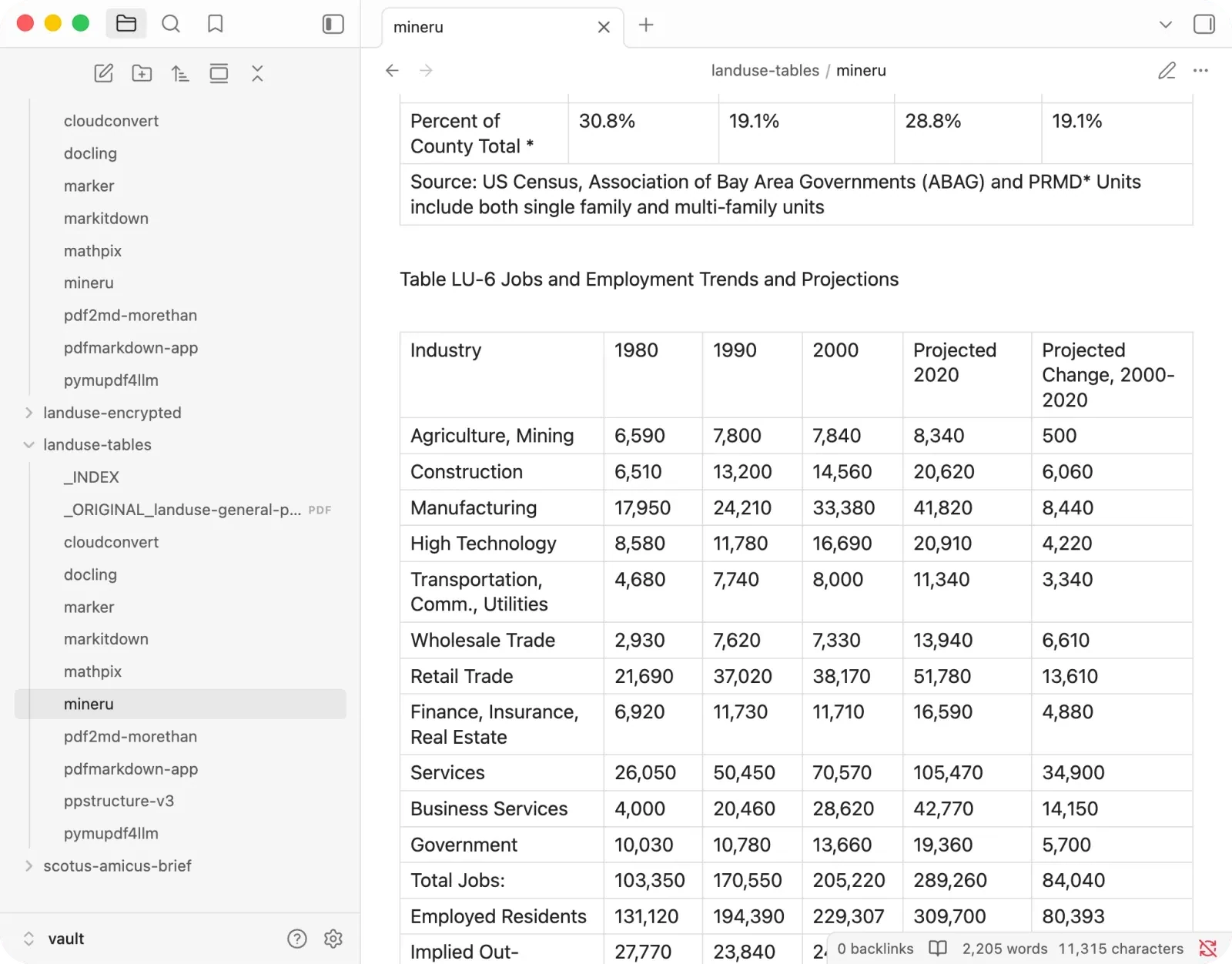
Task: Open marker under landuse-tables
Action: (89, 607)
